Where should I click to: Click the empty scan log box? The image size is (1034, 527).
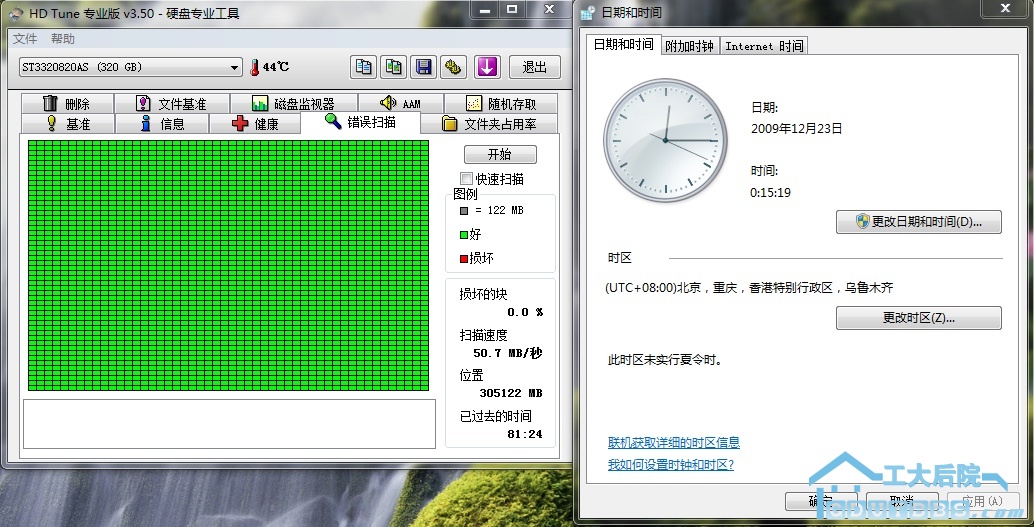(x=229, y=423)
